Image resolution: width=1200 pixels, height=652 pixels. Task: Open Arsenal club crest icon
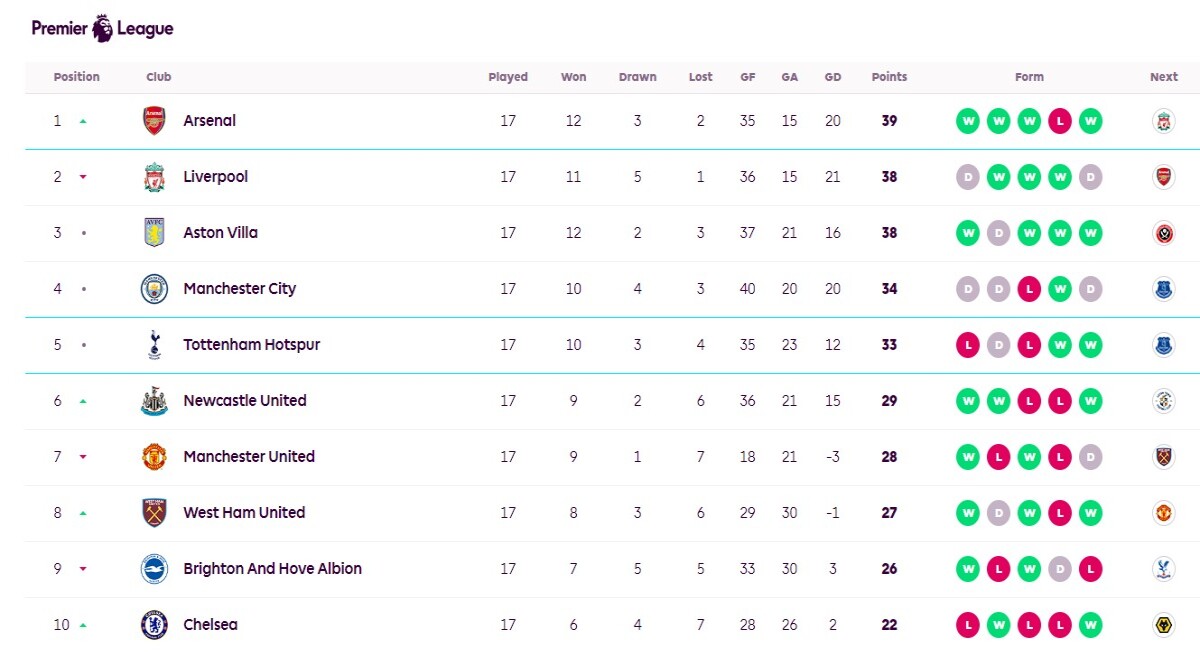(154, 121)
